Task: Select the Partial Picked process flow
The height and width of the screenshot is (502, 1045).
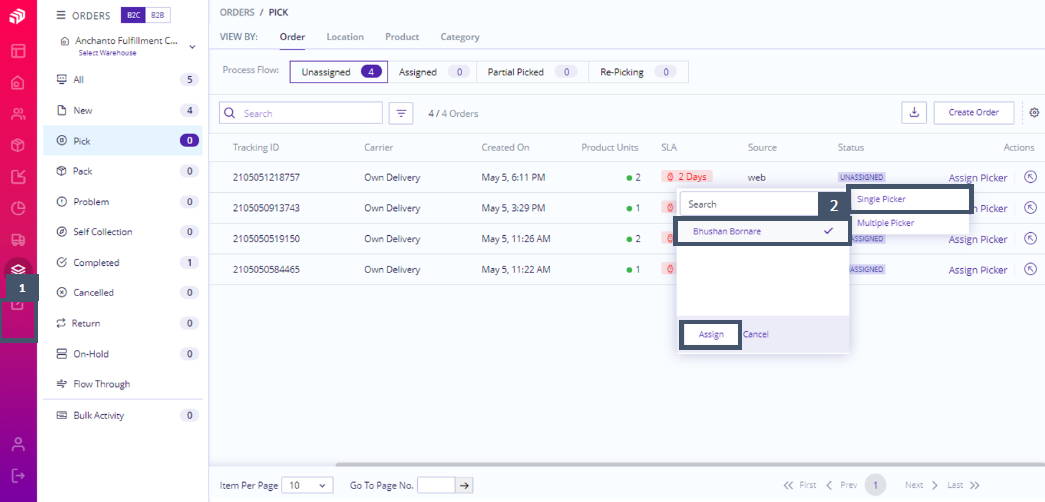Action: 532,72
